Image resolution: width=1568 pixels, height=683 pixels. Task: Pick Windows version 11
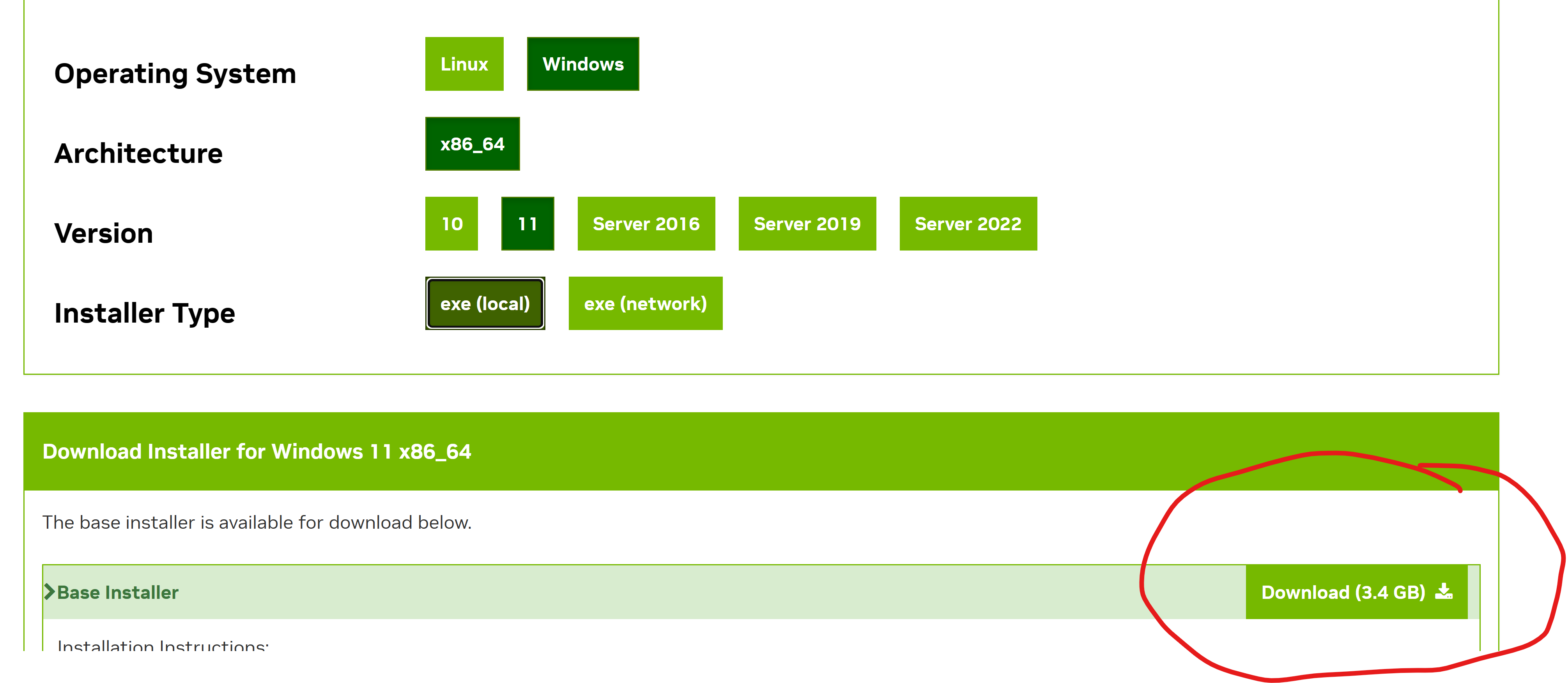coord(527,223)
